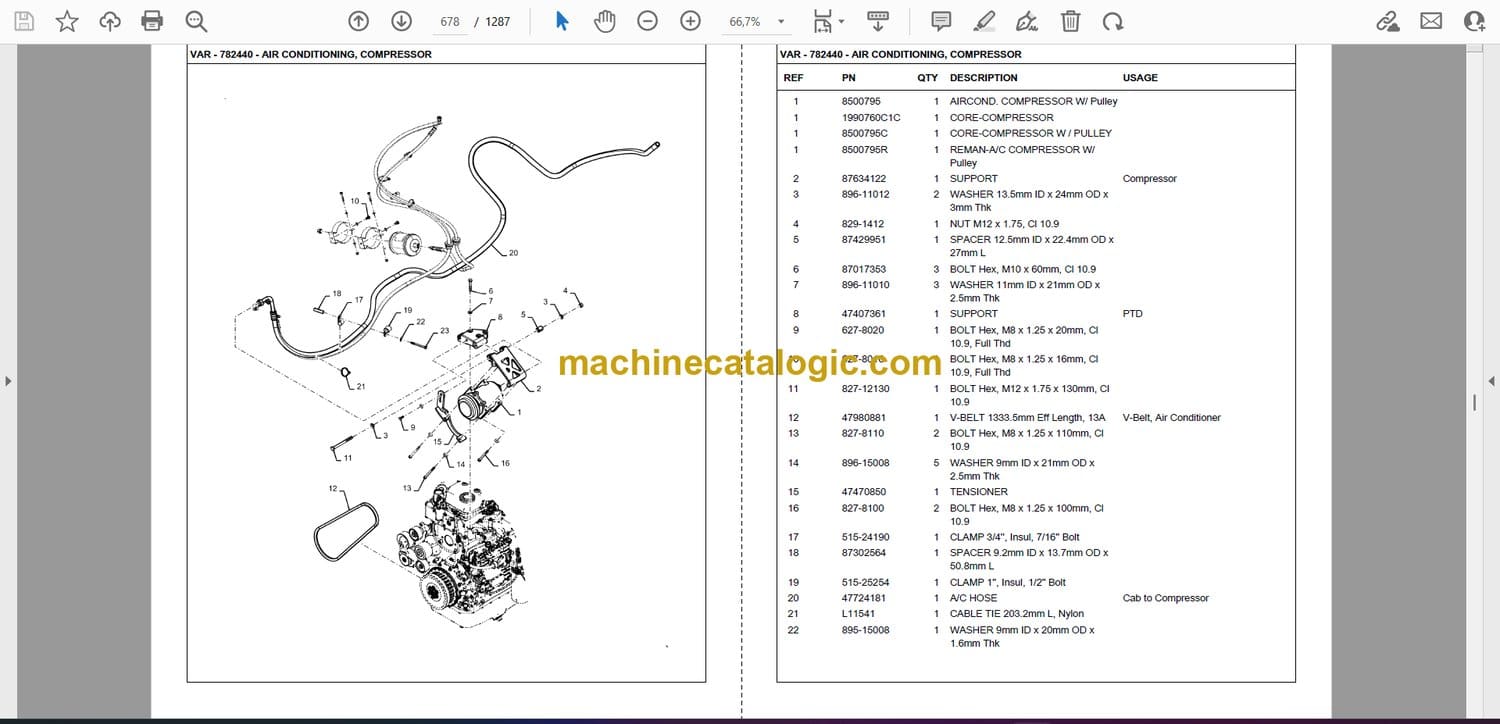Screen dimensions: 1500x724
Task: Switch to the hand pan tool
Action: pyautogui.click(x=604, y=21)
